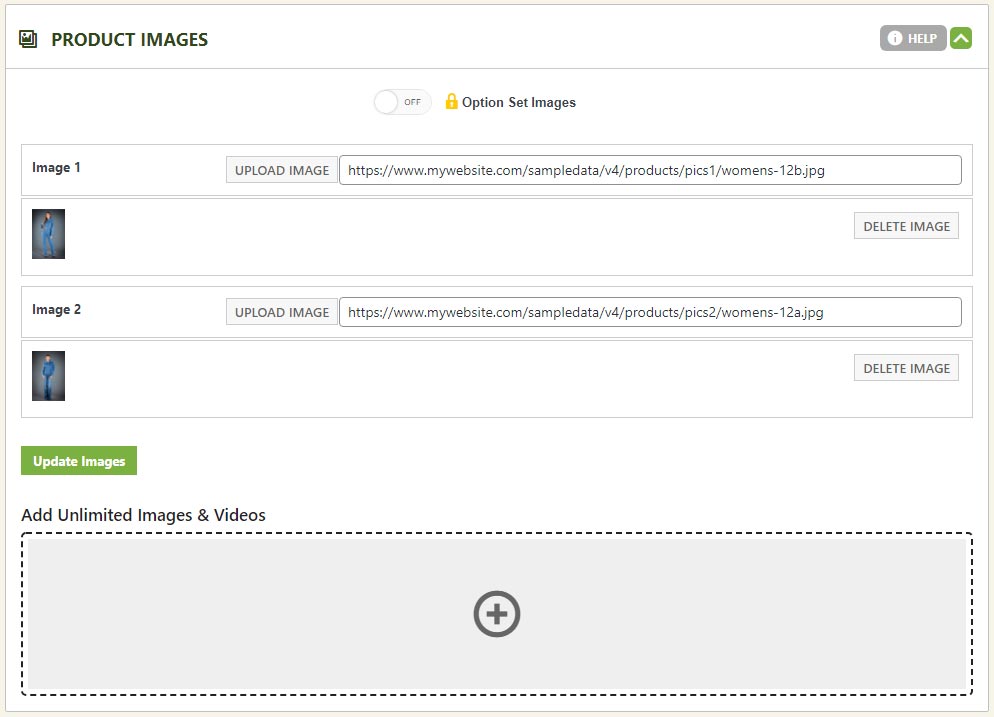Click the Product Images section icon
The image size is (994, 717).
click(x=28, y=40)
